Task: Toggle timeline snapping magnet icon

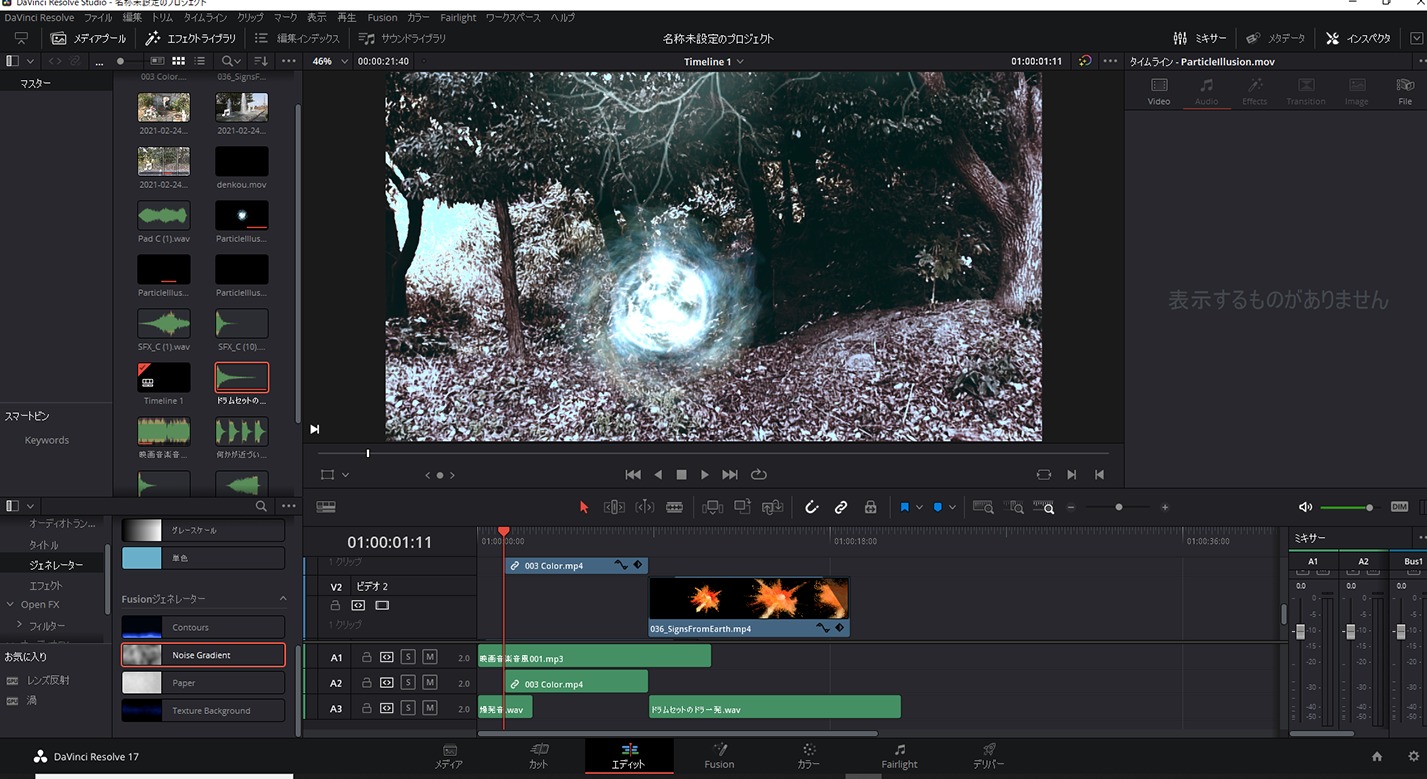Action: (x=812, y=507)
